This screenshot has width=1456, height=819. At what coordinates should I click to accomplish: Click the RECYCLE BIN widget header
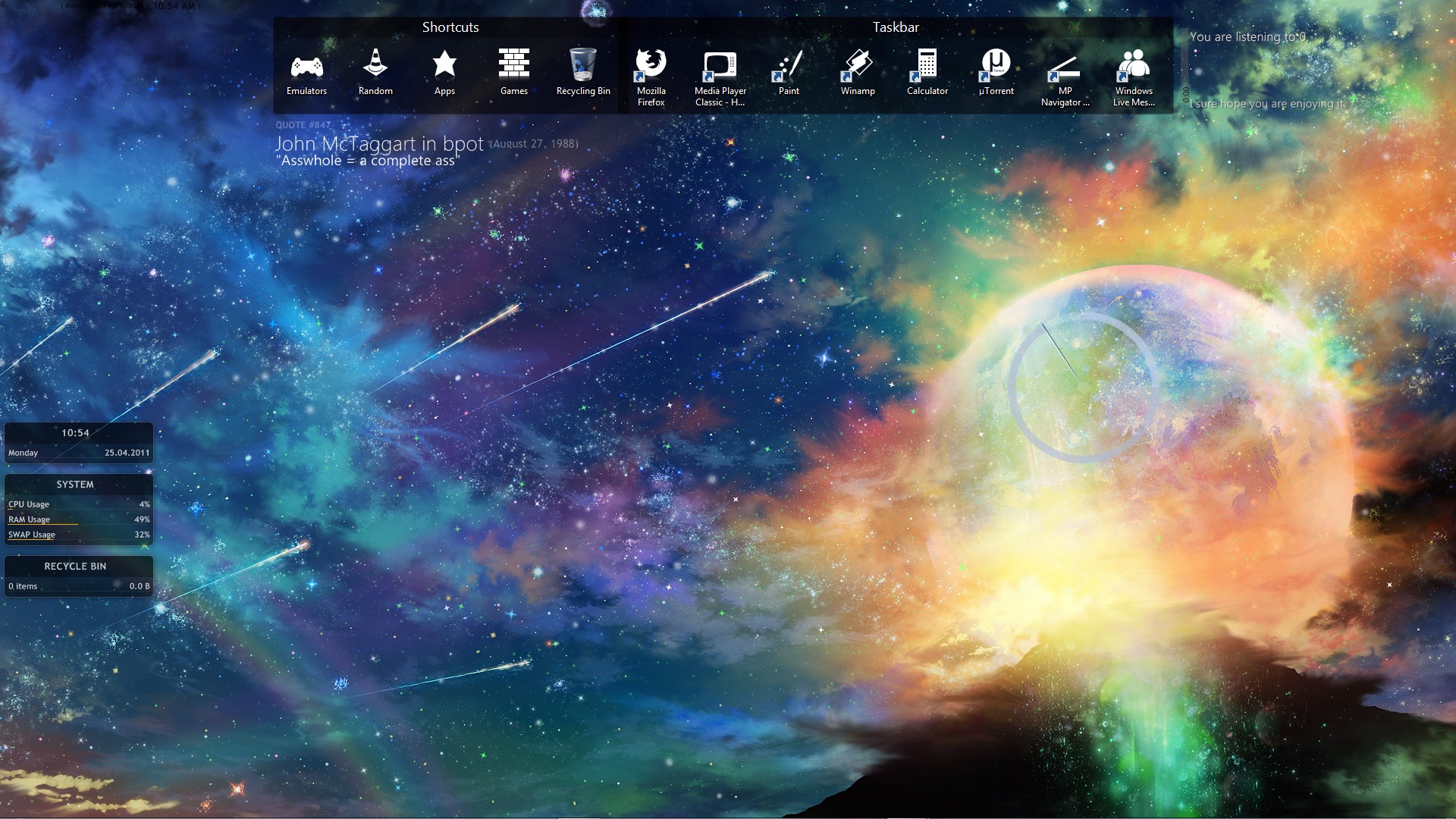click(75, 566)
